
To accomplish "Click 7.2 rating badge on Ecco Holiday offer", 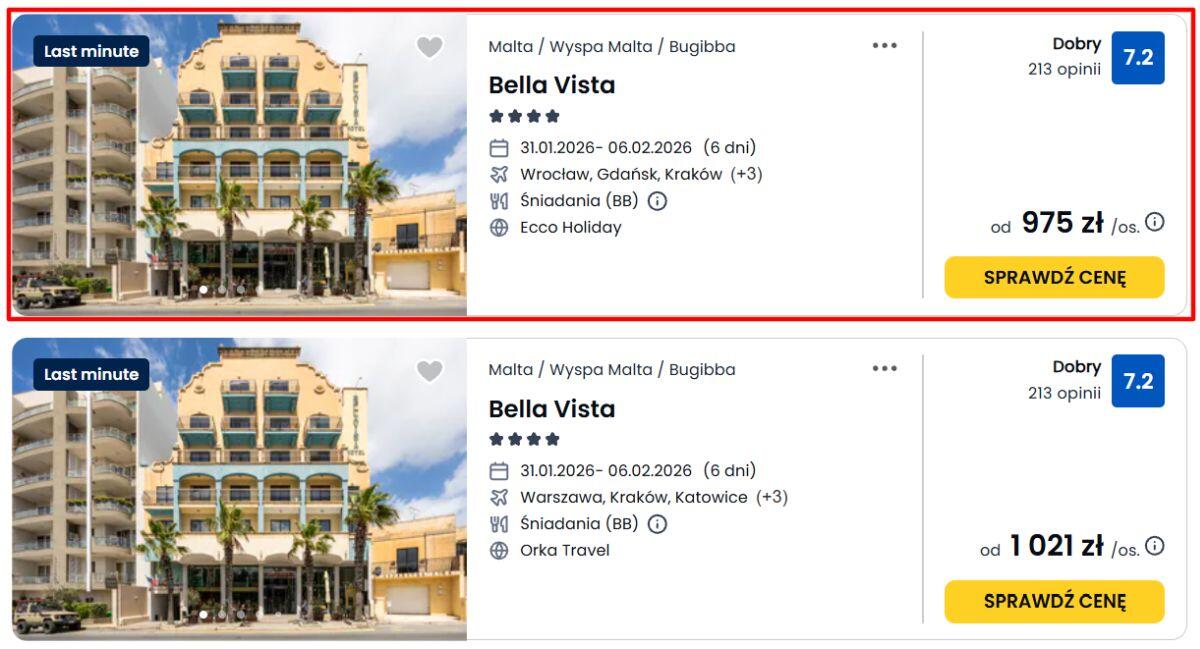I will pyautogui.click(x=1138, y=58).
